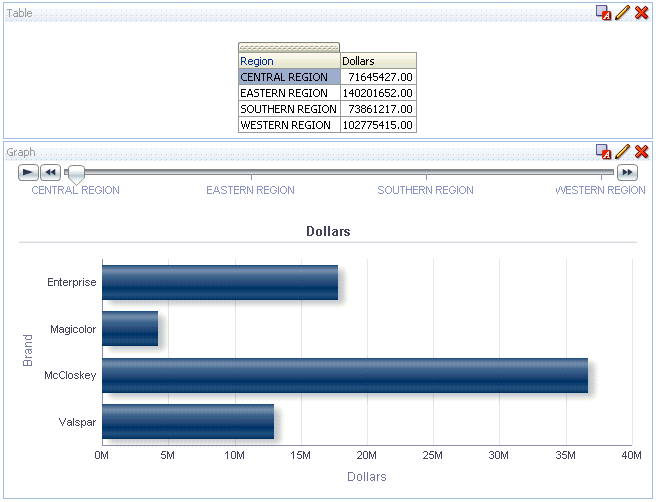Click the Magicolor bar in the chart

point(130,328)
